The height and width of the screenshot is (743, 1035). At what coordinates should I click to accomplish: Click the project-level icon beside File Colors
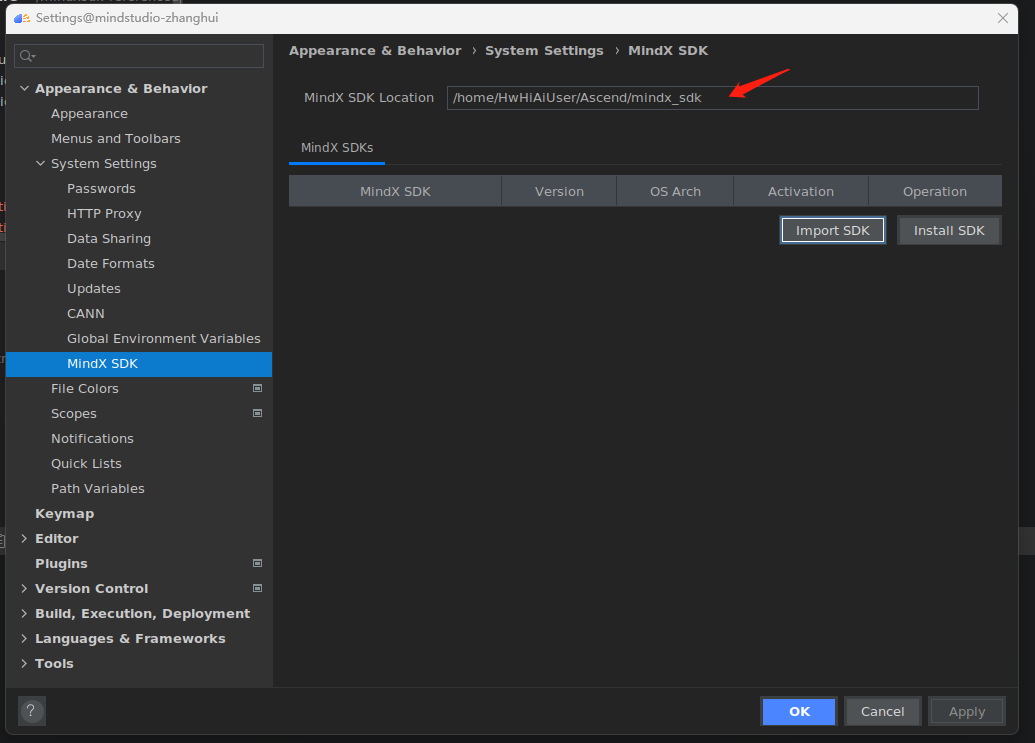coord(257,389)
